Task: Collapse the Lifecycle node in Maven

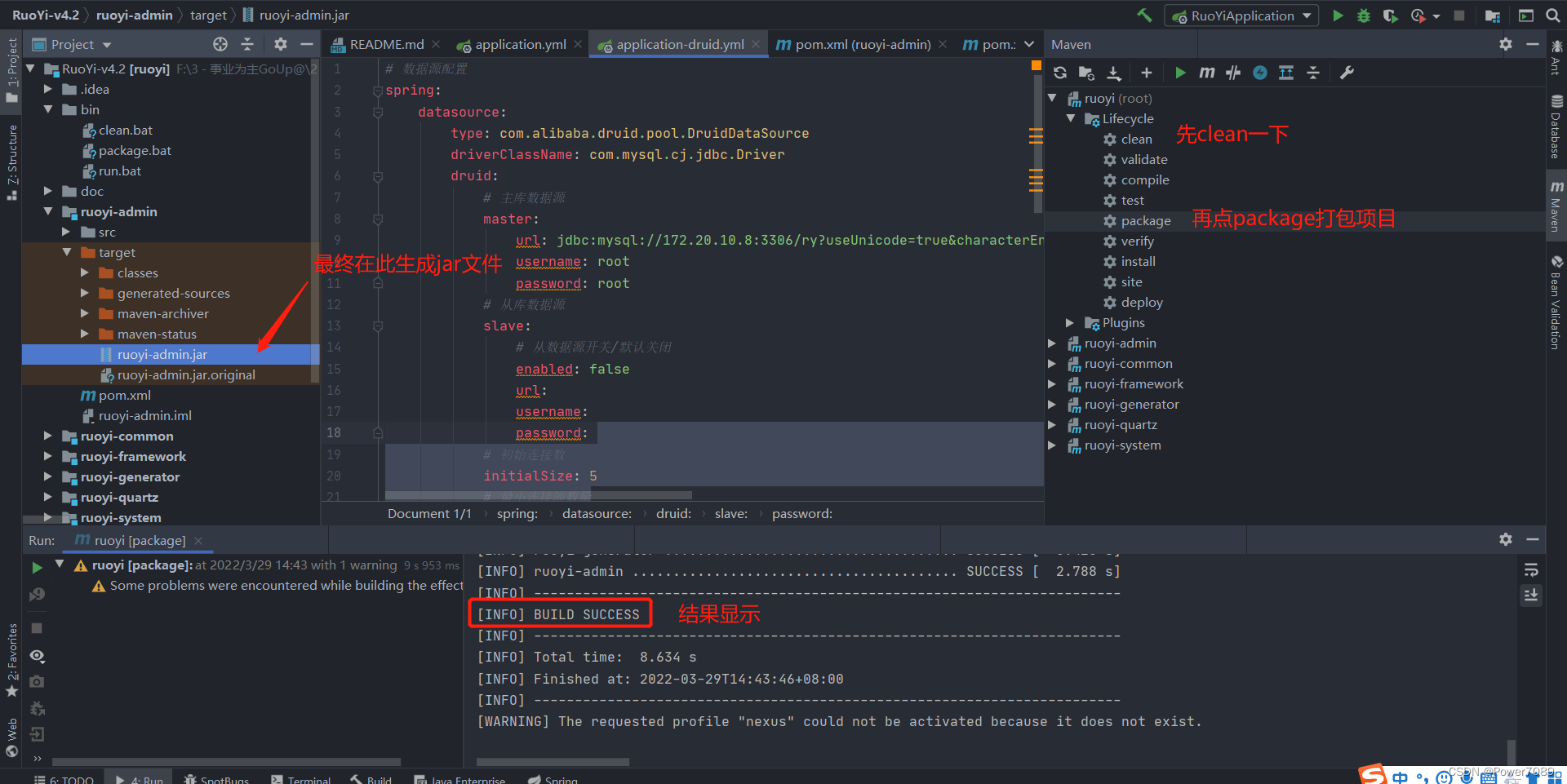Action: coord(1071,118)
